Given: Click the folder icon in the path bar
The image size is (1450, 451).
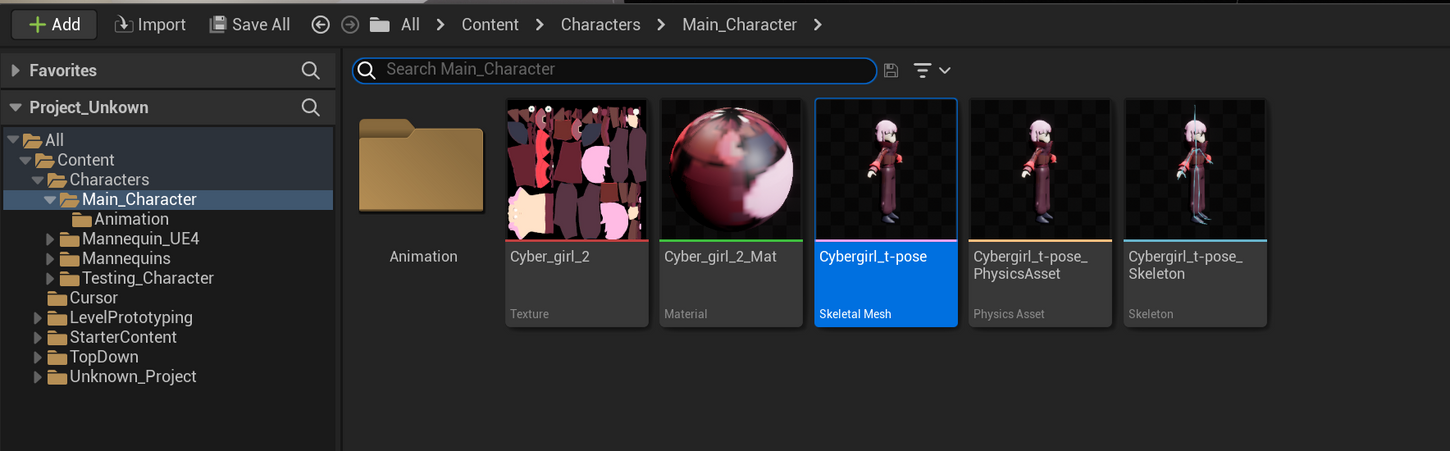Looking at the screenshot, I should pos(379,25).
